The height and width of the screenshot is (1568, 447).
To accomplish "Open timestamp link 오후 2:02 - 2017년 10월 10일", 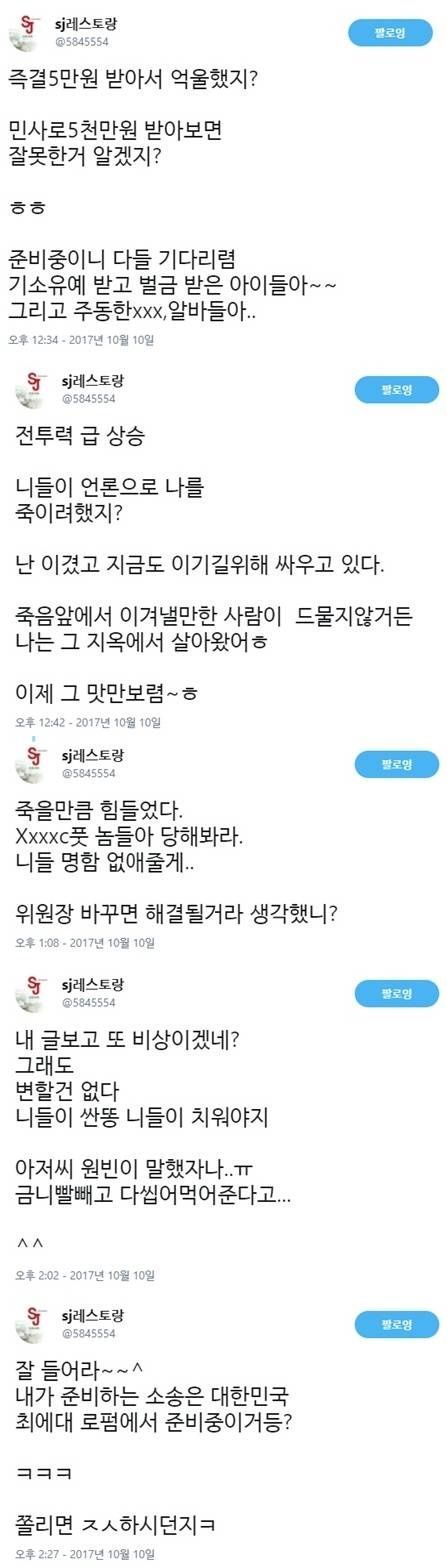I will [x=85, y=1275].
